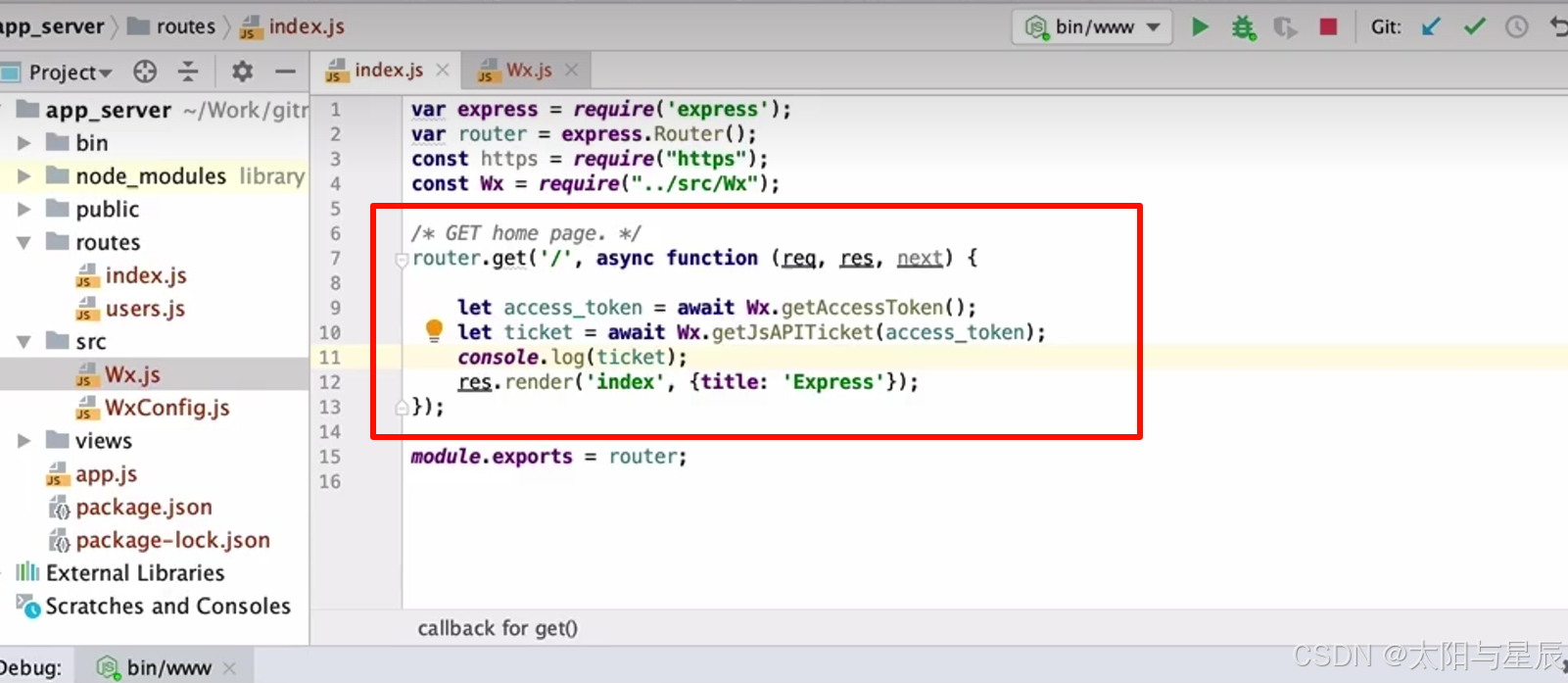Image resolution: width=1568 pixels, height=683 pixels.
Task: Click the getJsAPITicket call on line 10
Action: (x=792, y=332)
